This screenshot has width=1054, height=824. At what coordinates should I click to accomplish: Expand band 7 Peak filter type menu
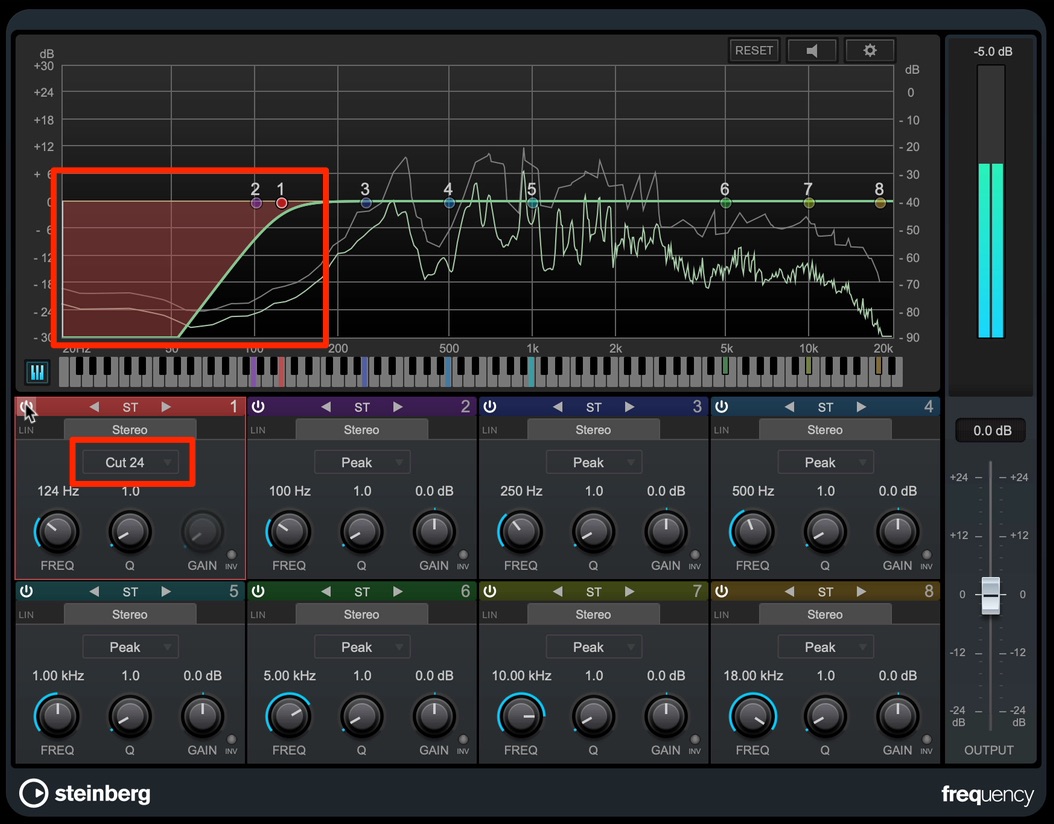tap(594, 647)
